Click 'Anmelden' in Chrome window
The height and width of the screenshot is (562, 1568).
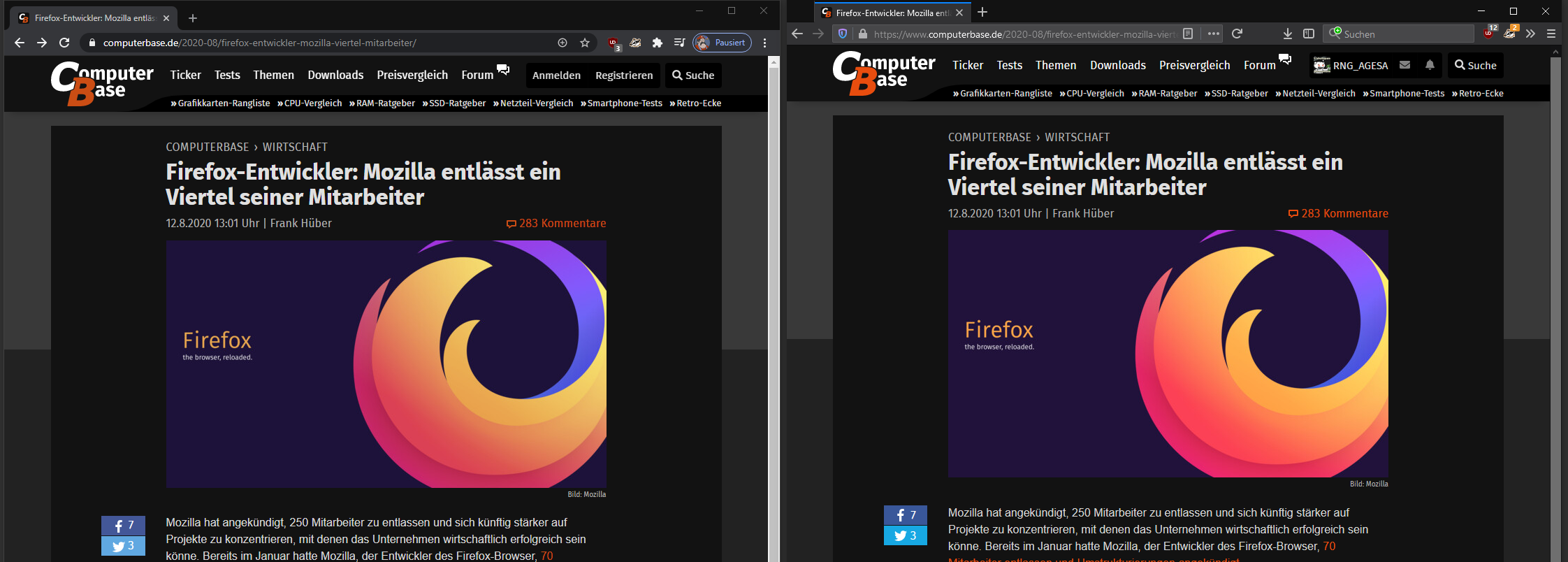pos(556,75)
